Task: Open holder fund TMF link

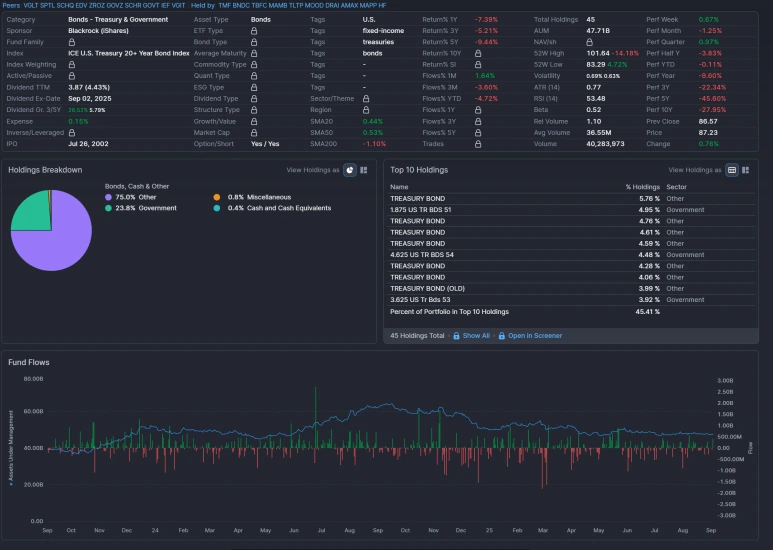Action: pyautogui.click(x=224, y=5)
